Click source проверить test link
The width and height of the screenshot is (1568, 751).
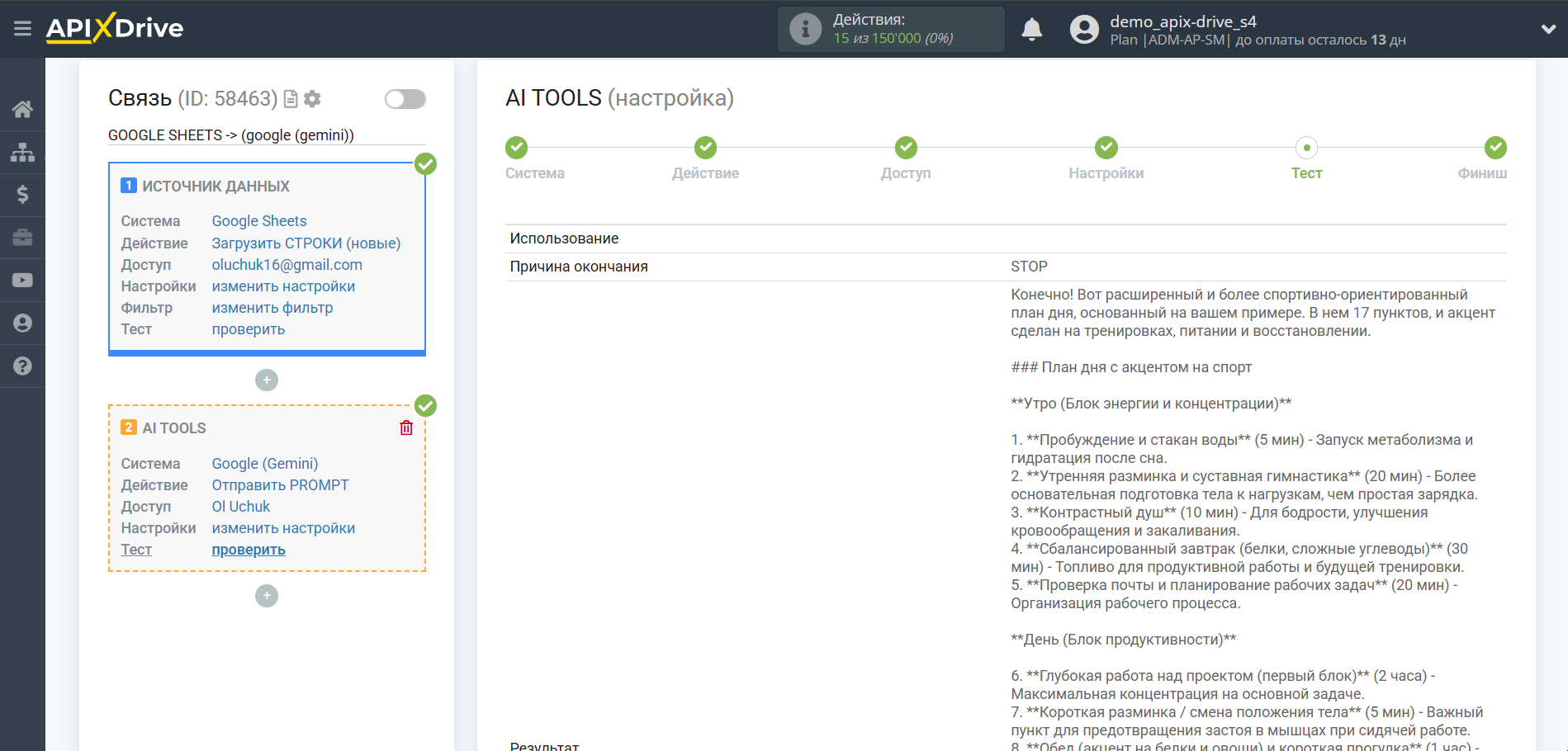249,329
